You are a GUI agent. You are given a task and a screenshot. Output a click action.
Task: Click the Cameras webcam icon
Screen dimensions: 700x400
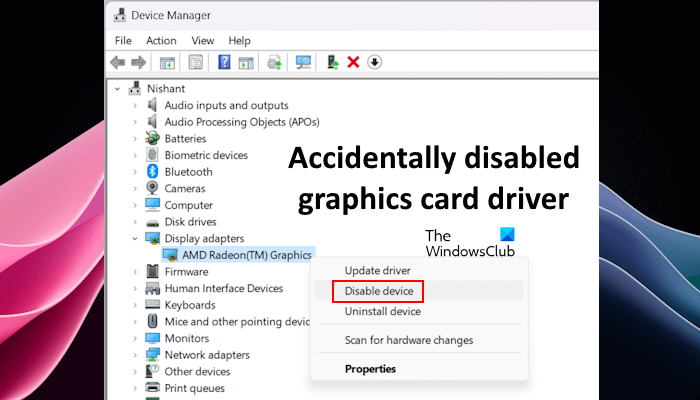[x=152, y=188]
